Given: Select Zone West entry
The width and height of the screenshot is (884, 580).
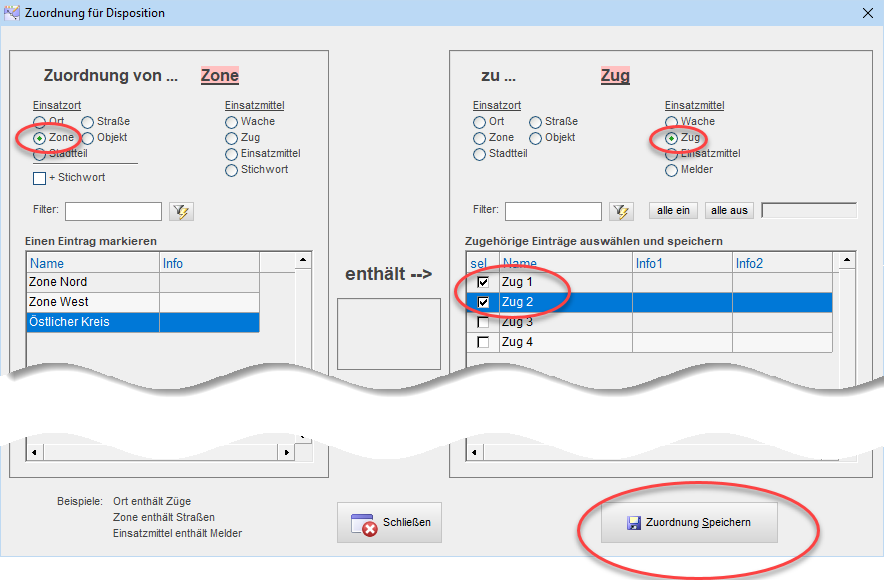Looking at the screenshot, I should point(92,302).
